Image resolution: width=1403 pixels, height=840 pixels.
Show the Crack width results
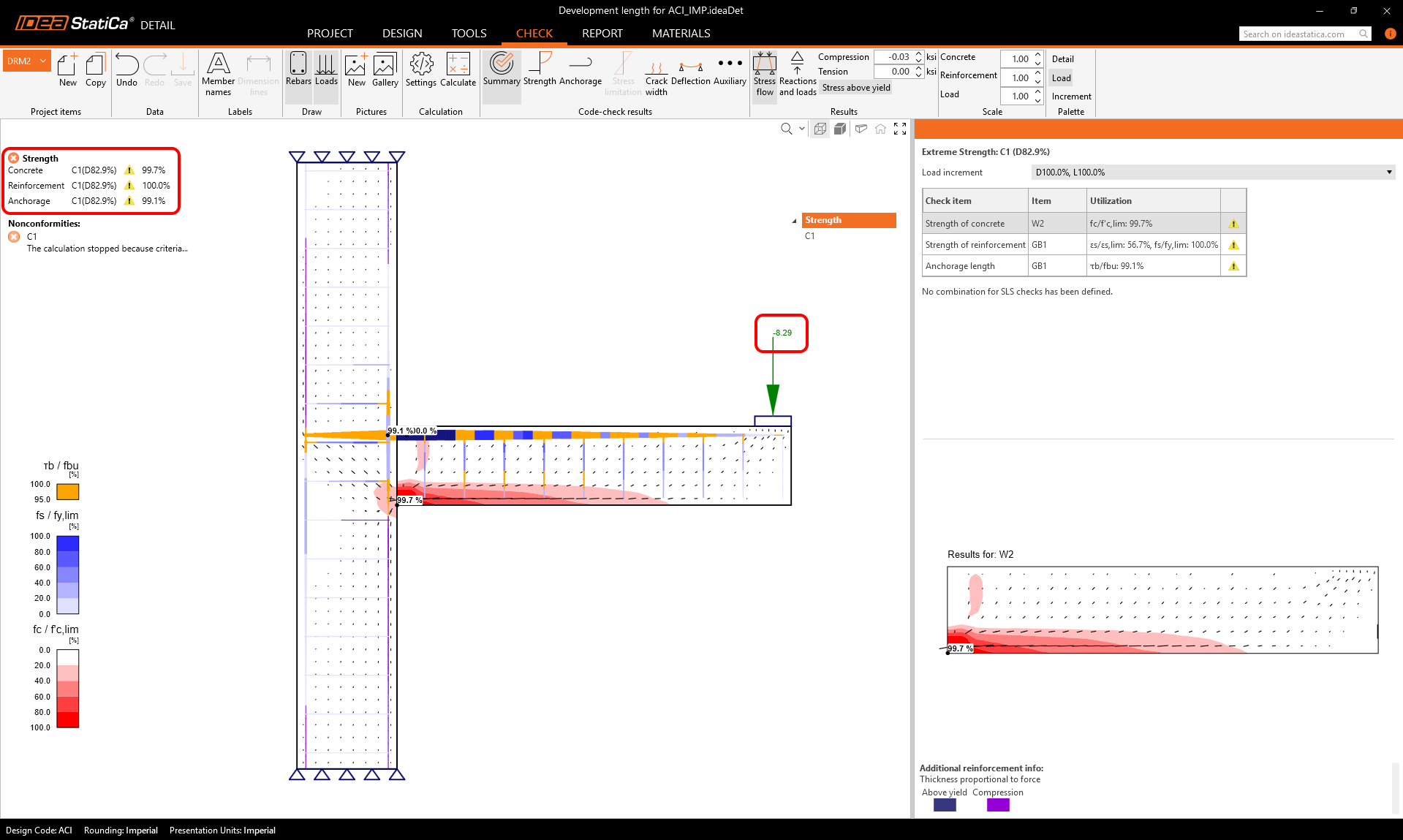click(656, 76)
